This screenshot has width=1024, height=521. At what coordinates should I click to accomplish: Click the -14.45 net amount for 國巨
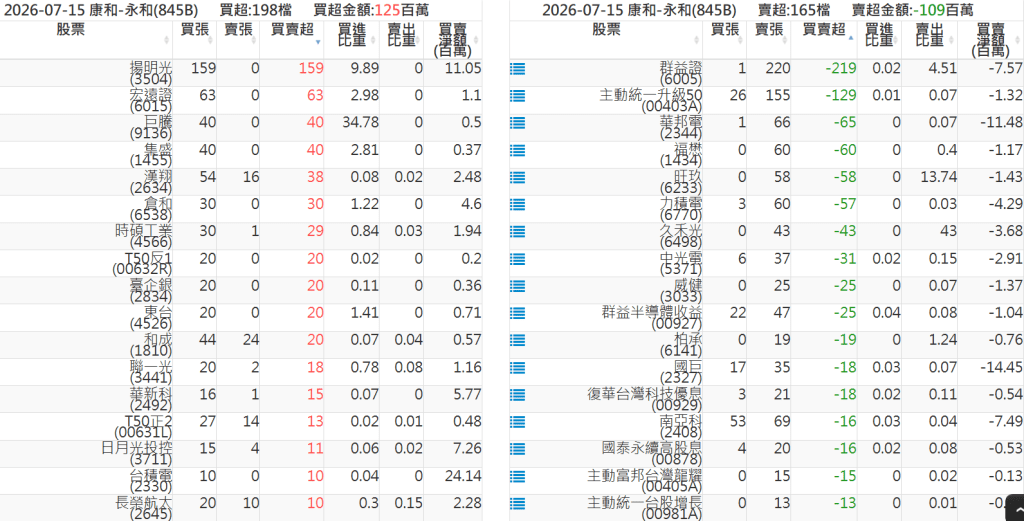pyautogui.click(x=1001, y=368)
